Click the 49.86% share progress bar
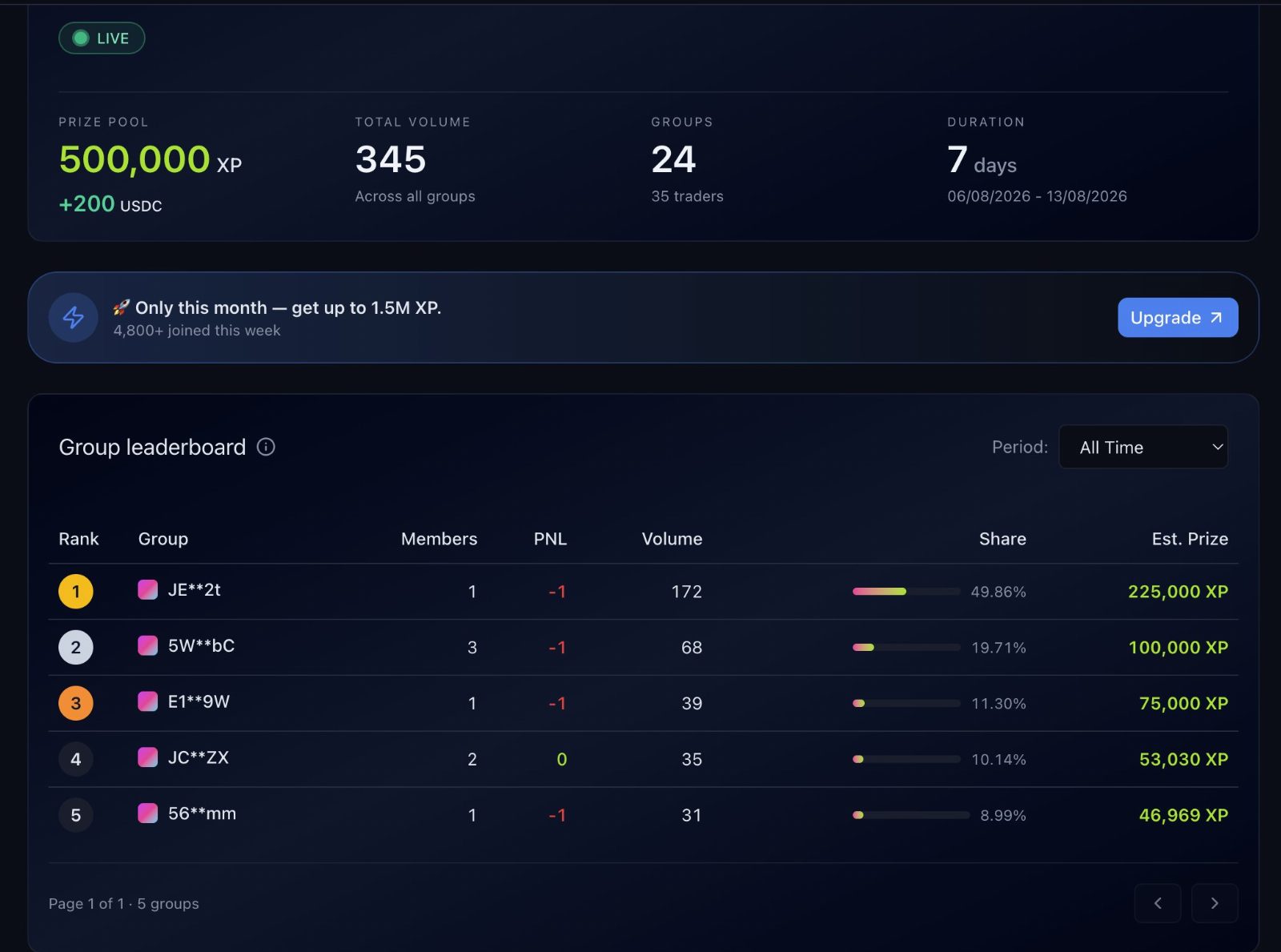 point(906,592)
